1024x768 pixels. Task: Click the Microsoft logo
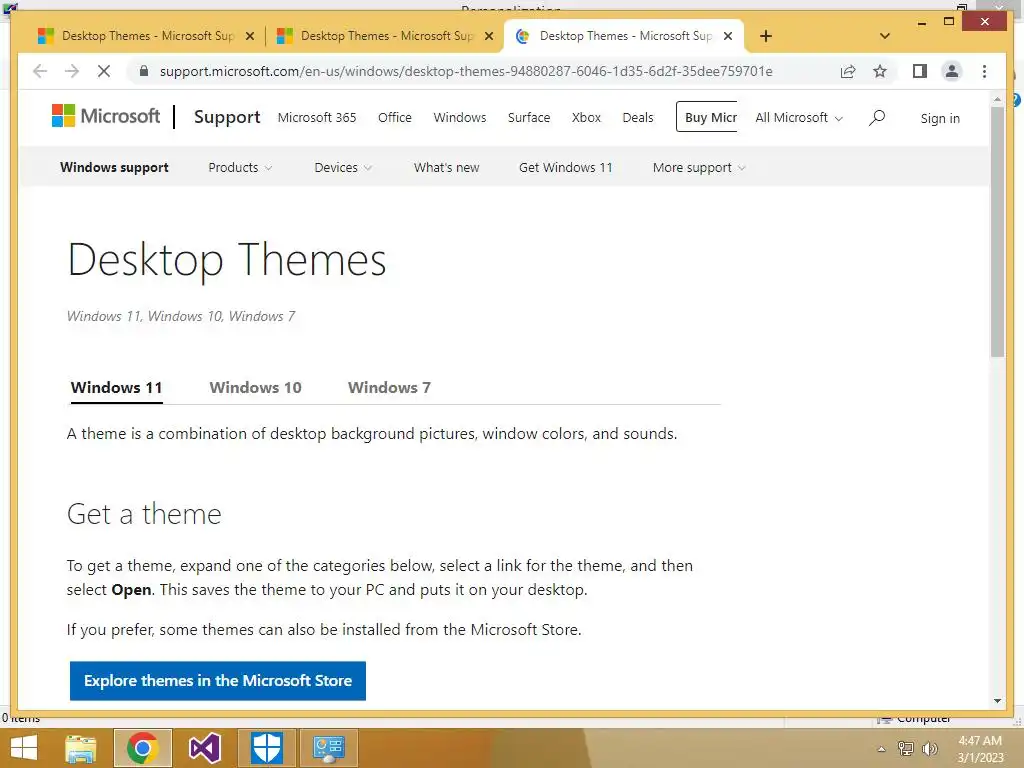click(x=106, y=116)
